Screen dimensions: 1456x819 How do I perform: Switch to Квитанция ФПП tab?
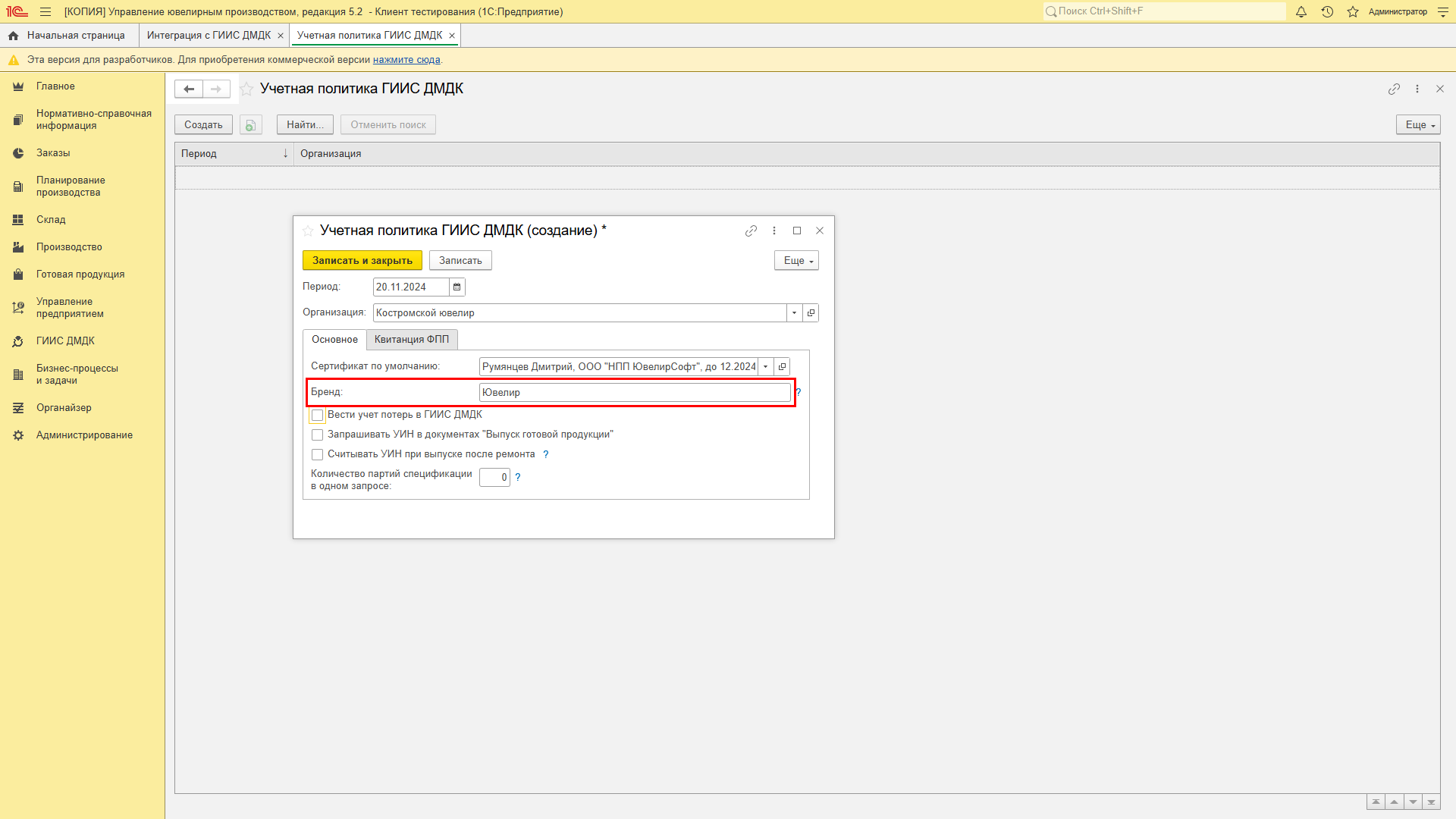point(412,340)
